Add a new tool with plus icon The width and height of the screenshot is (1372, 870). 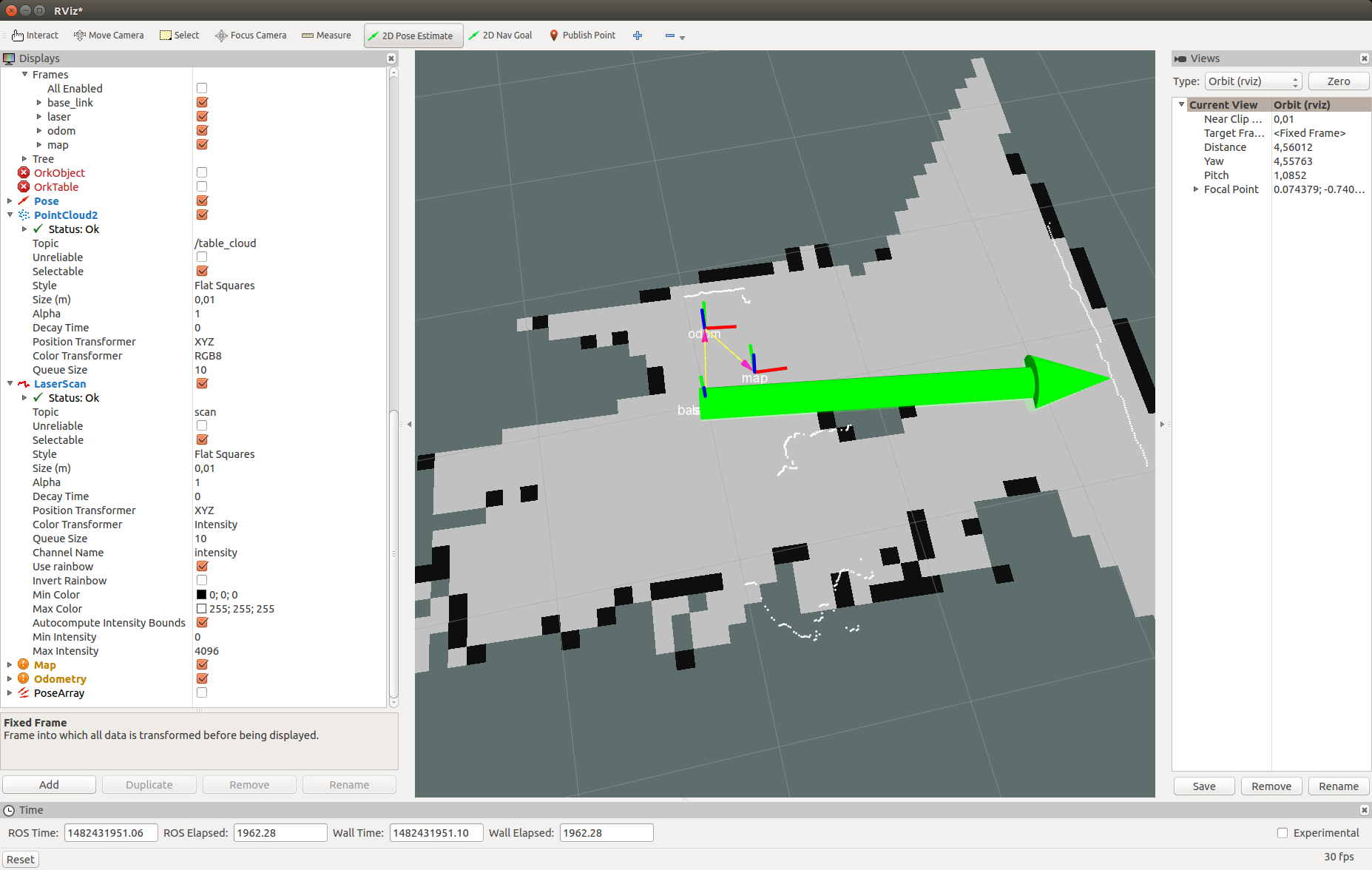click(638, 36)
